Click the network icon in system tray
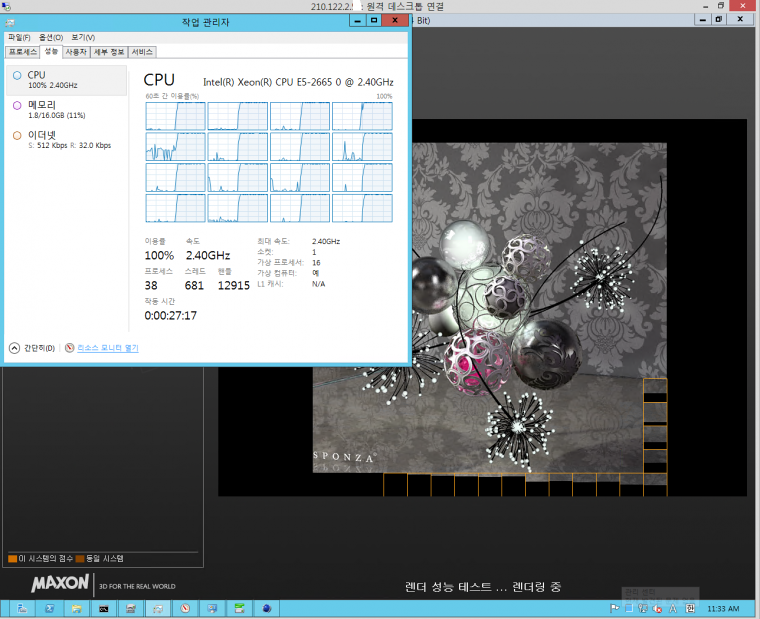Viewport: 760px width, 619px height. pos(643,608)
